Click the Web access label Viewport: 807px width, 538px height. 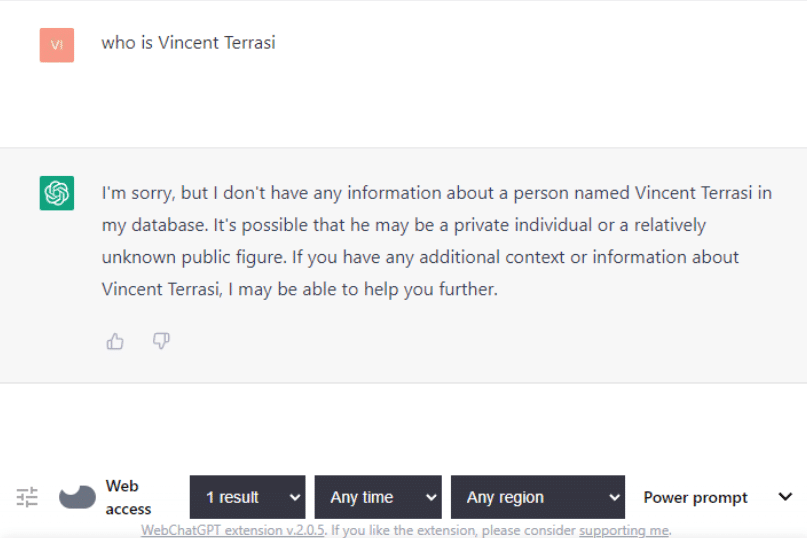tap(128, 497)
